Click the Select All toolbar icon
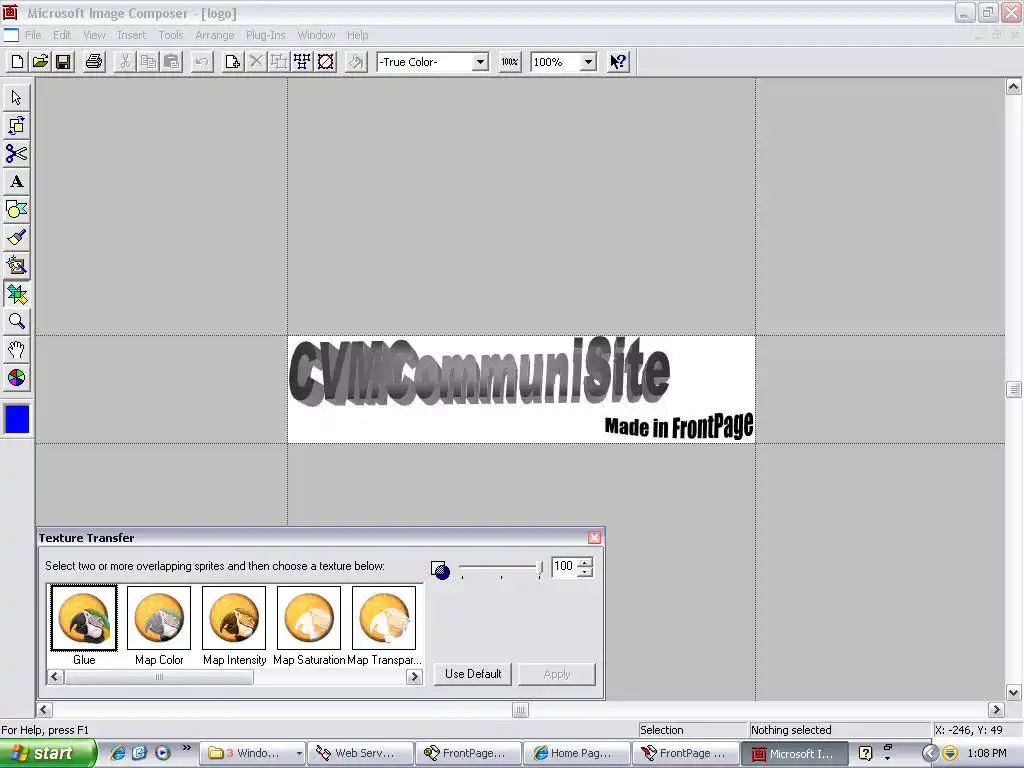 coord(302,62)
